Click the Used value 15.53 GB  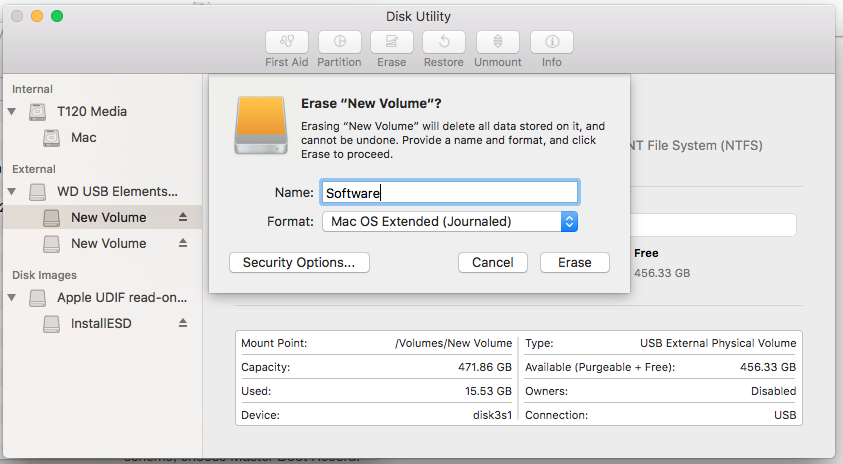[488, 391]
